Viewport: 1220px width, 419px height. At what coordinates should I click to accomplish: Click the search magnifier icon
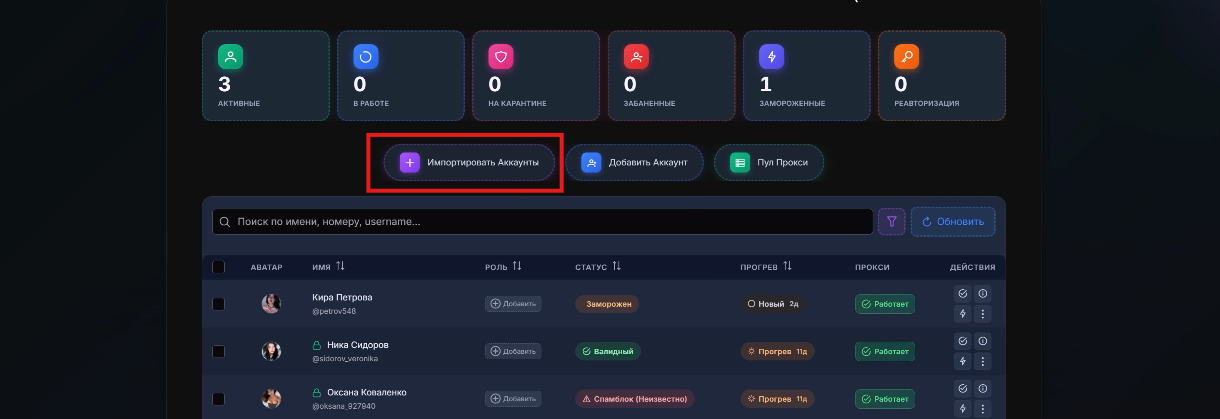[x=225, y=222]
